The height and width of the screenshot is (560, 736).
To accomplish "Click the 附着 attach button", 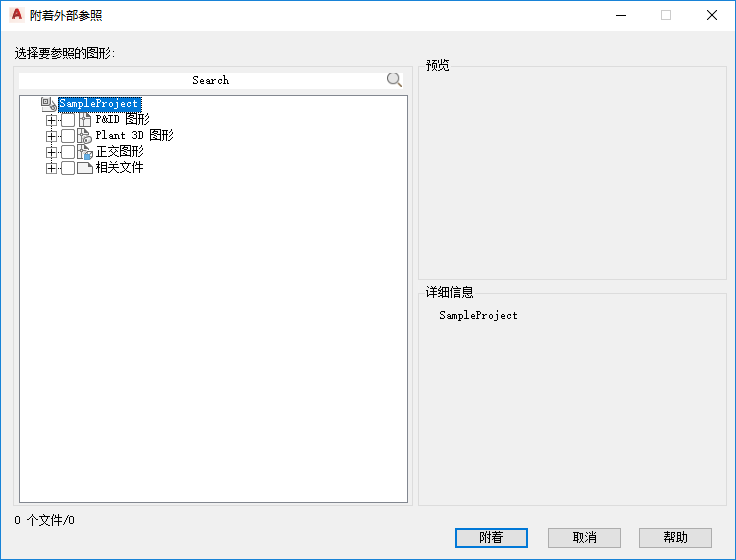I will coord(491,537).
